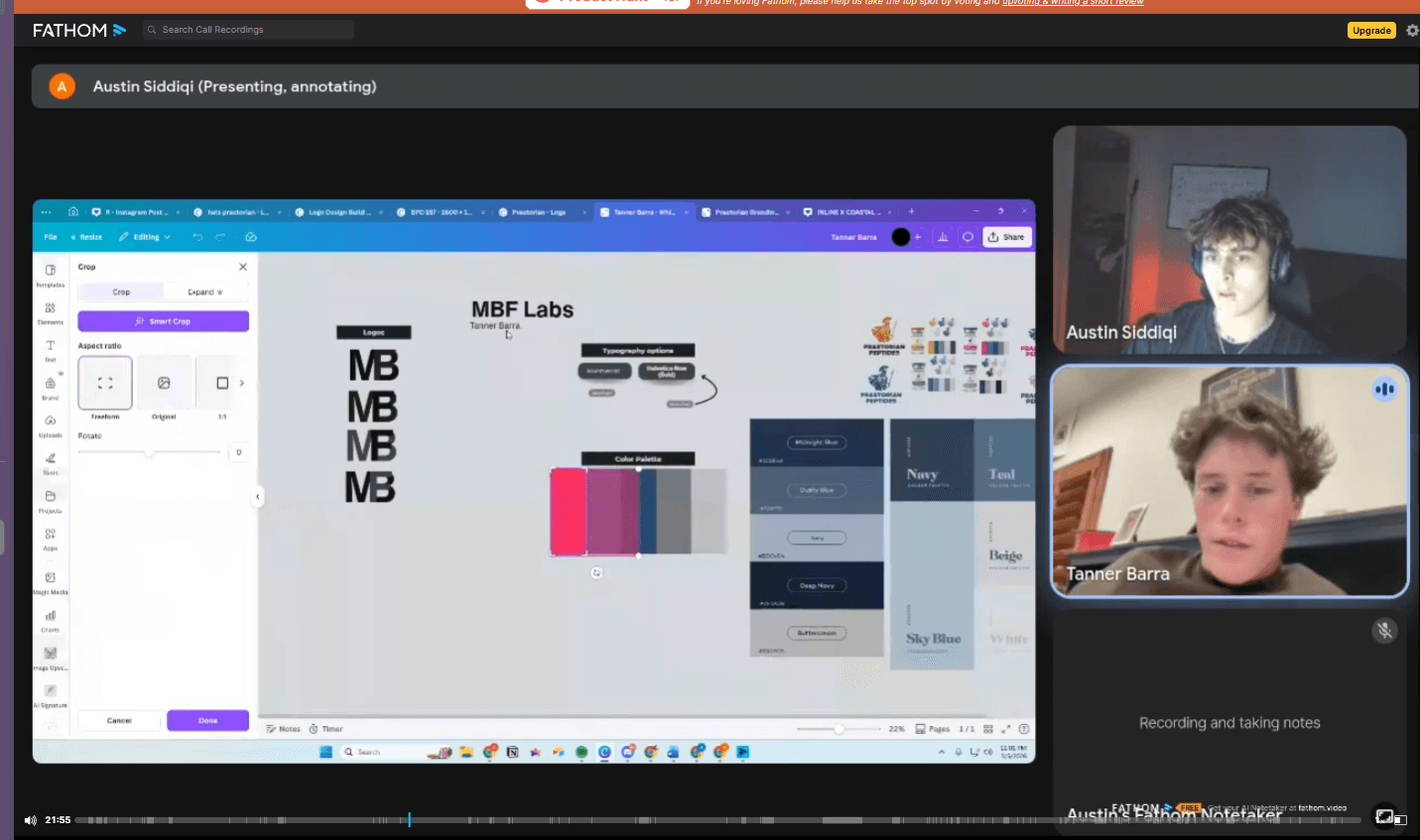The height and width of the screenshot is (840, 1420).
Task: Open the Templates panel in Canva sidebar
Action: click(x=51, y=275)
